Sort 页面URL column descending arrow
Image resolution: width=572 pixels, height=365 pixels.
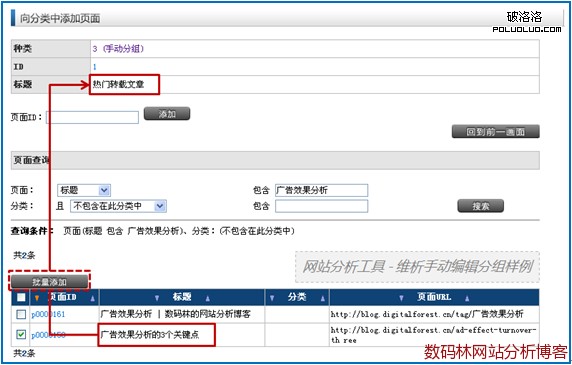pos(401,298)
